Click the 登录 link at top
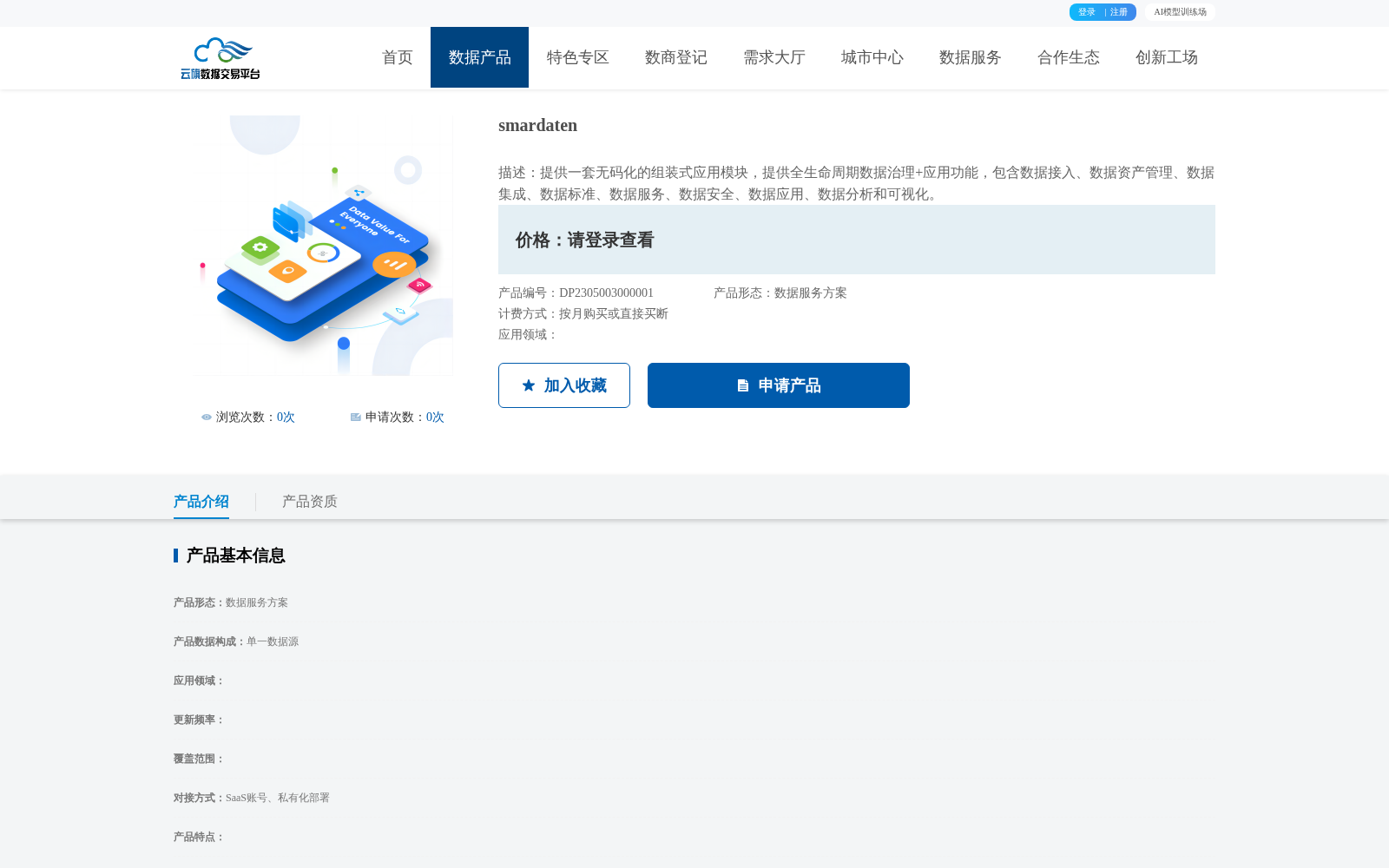This screenshot has height=868, width=1389. 1087,12
